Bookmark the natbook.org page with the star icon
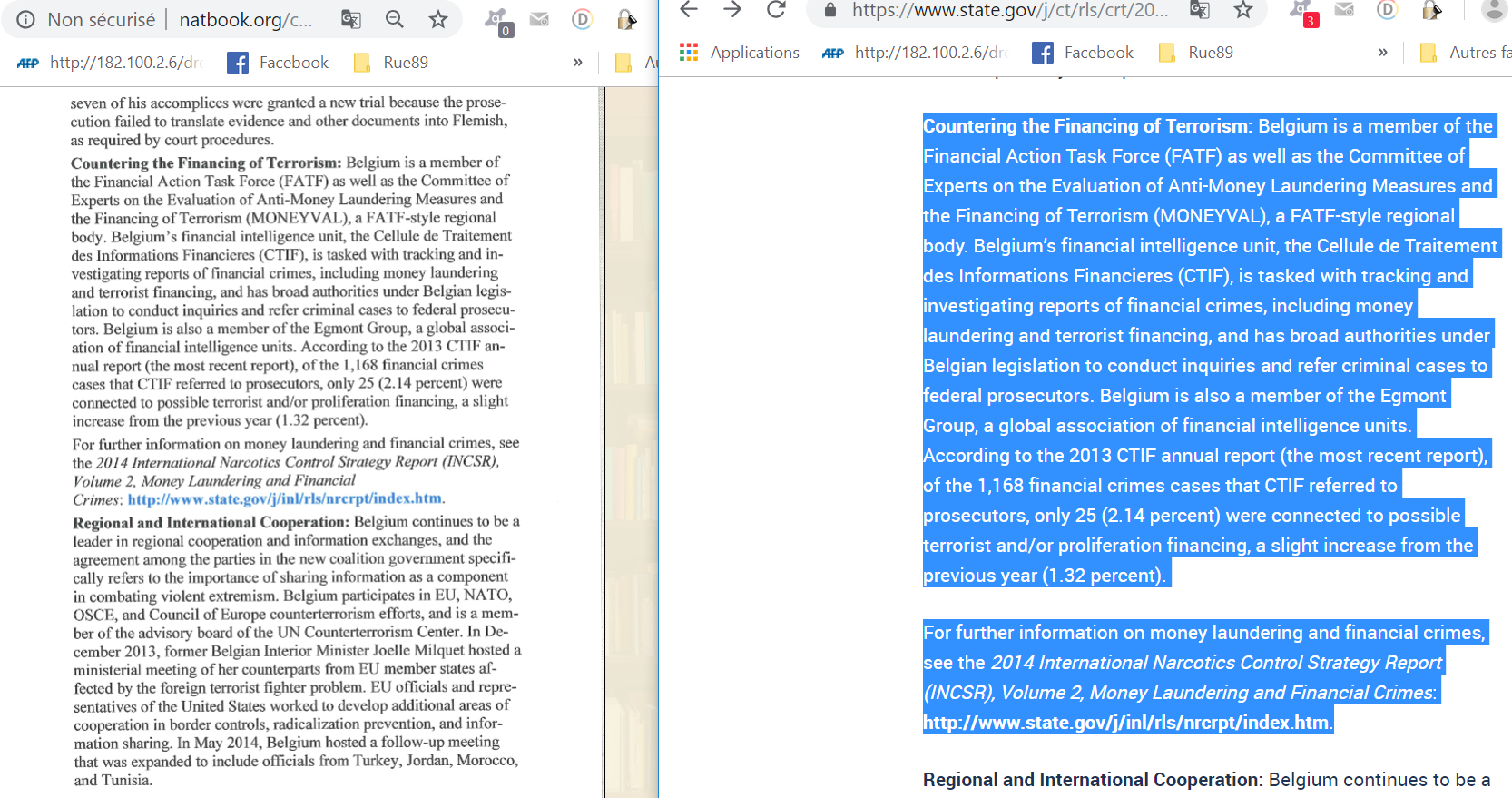 click(x=438, y=19)
